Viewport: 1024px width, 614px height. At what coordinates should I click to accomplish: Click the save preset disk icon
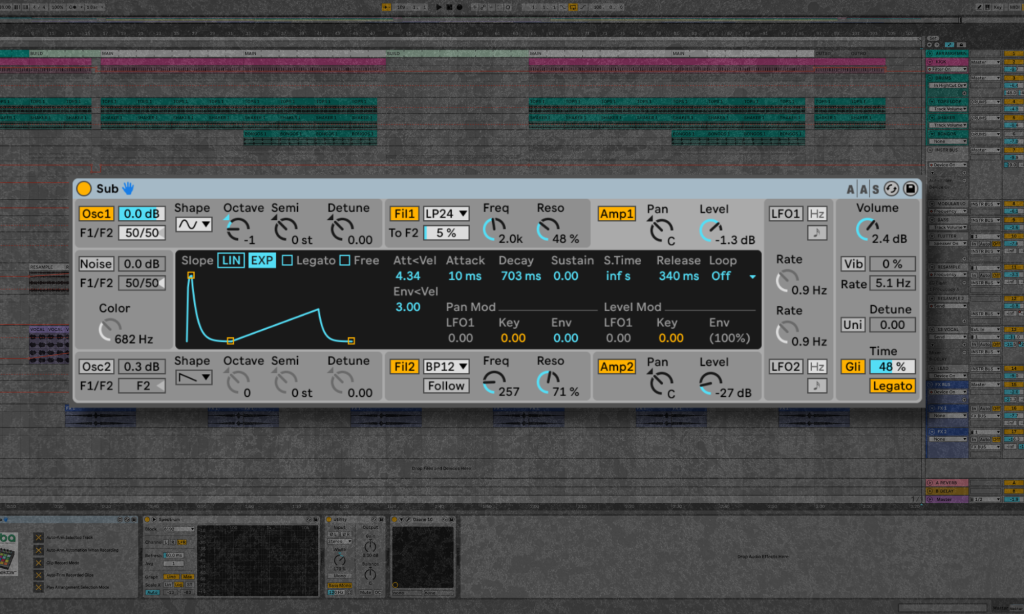(910, 188)
